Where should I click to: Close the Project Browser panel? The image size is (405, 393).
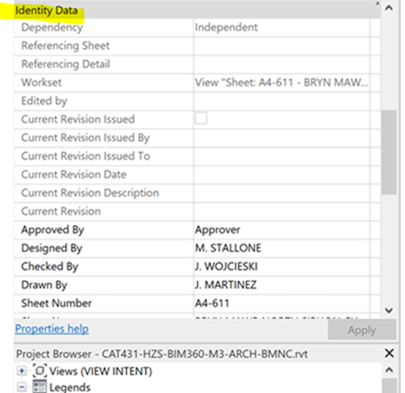389,353
